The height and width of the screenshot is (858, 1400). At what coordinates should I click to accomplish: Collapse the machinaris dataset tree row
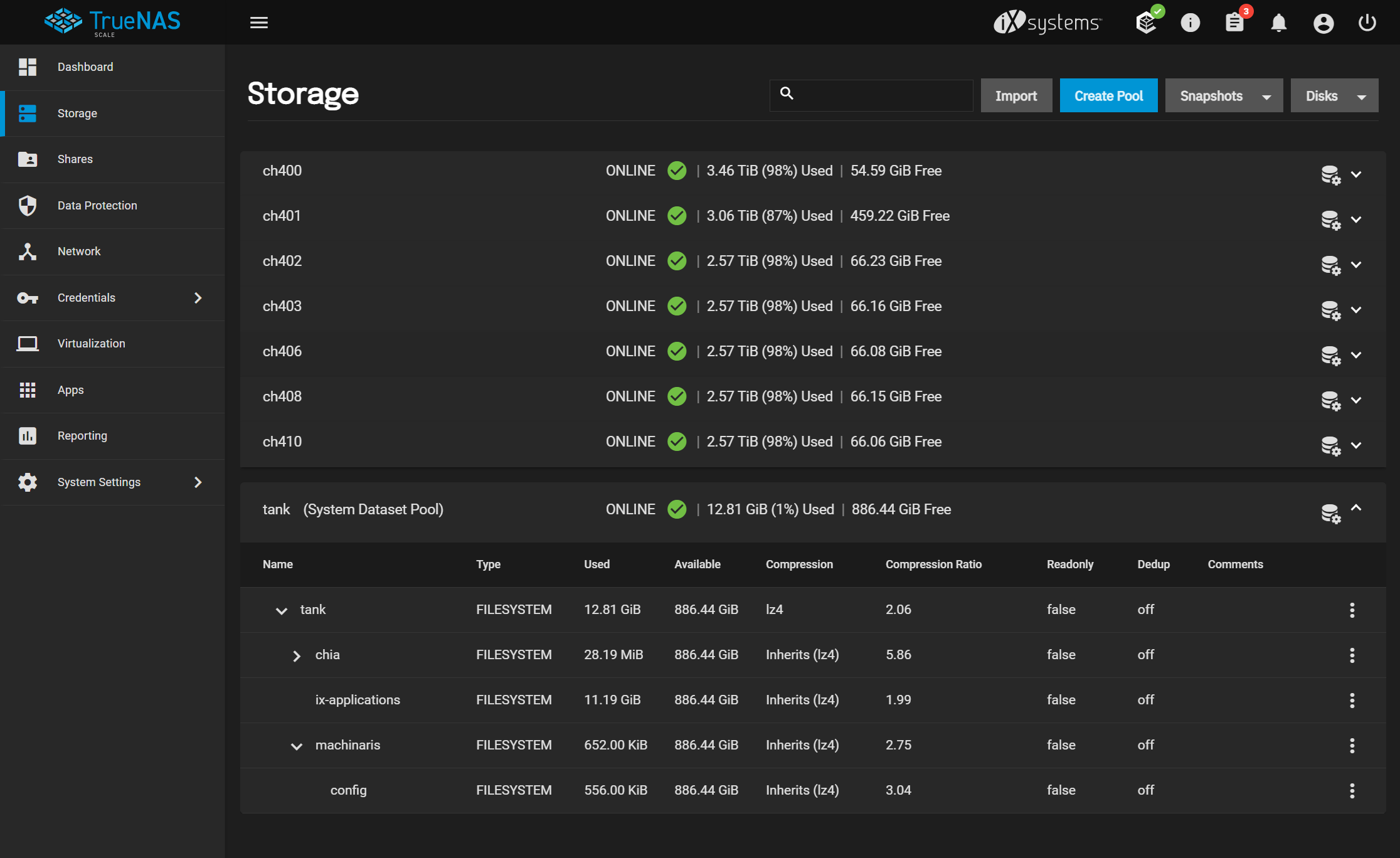297,746
